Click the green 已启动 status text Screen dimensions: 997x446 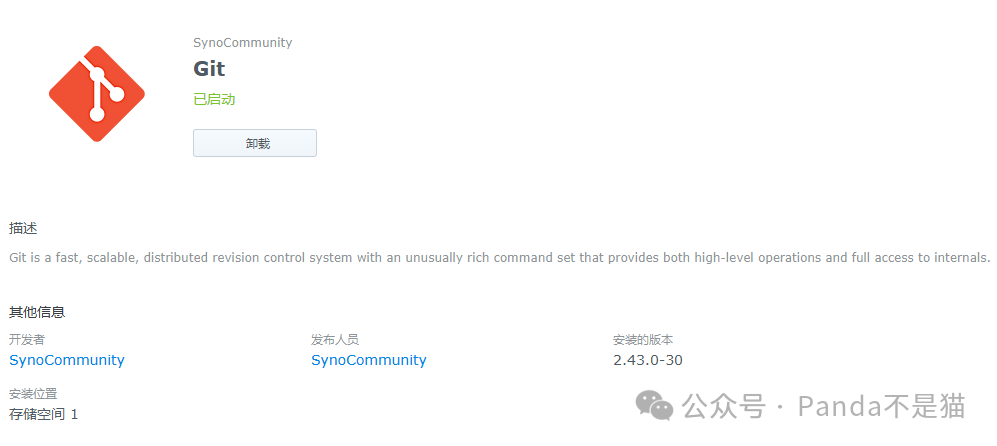214,100
